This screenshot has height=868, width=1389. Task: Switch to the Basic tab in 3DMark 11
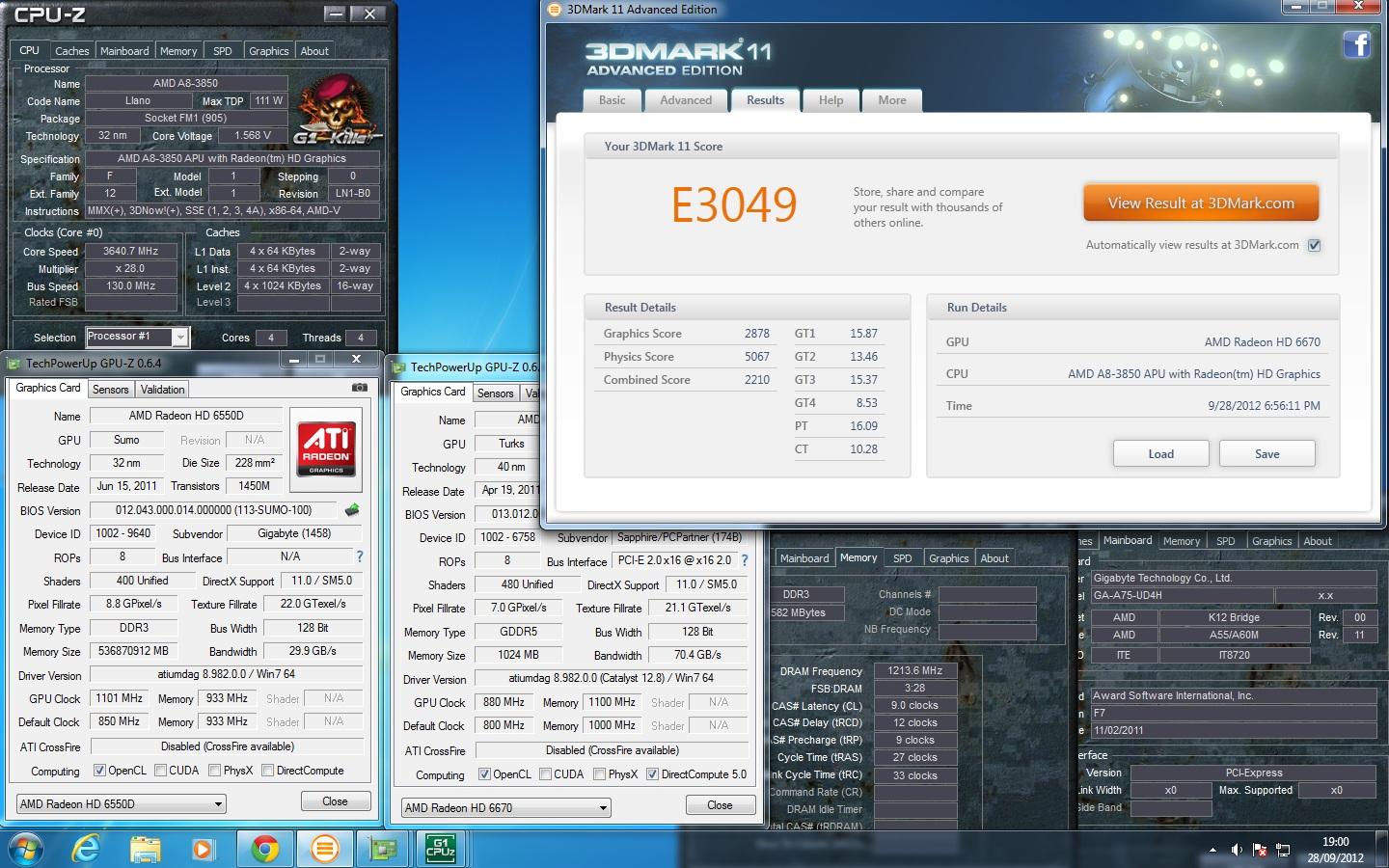pos(612,100)
